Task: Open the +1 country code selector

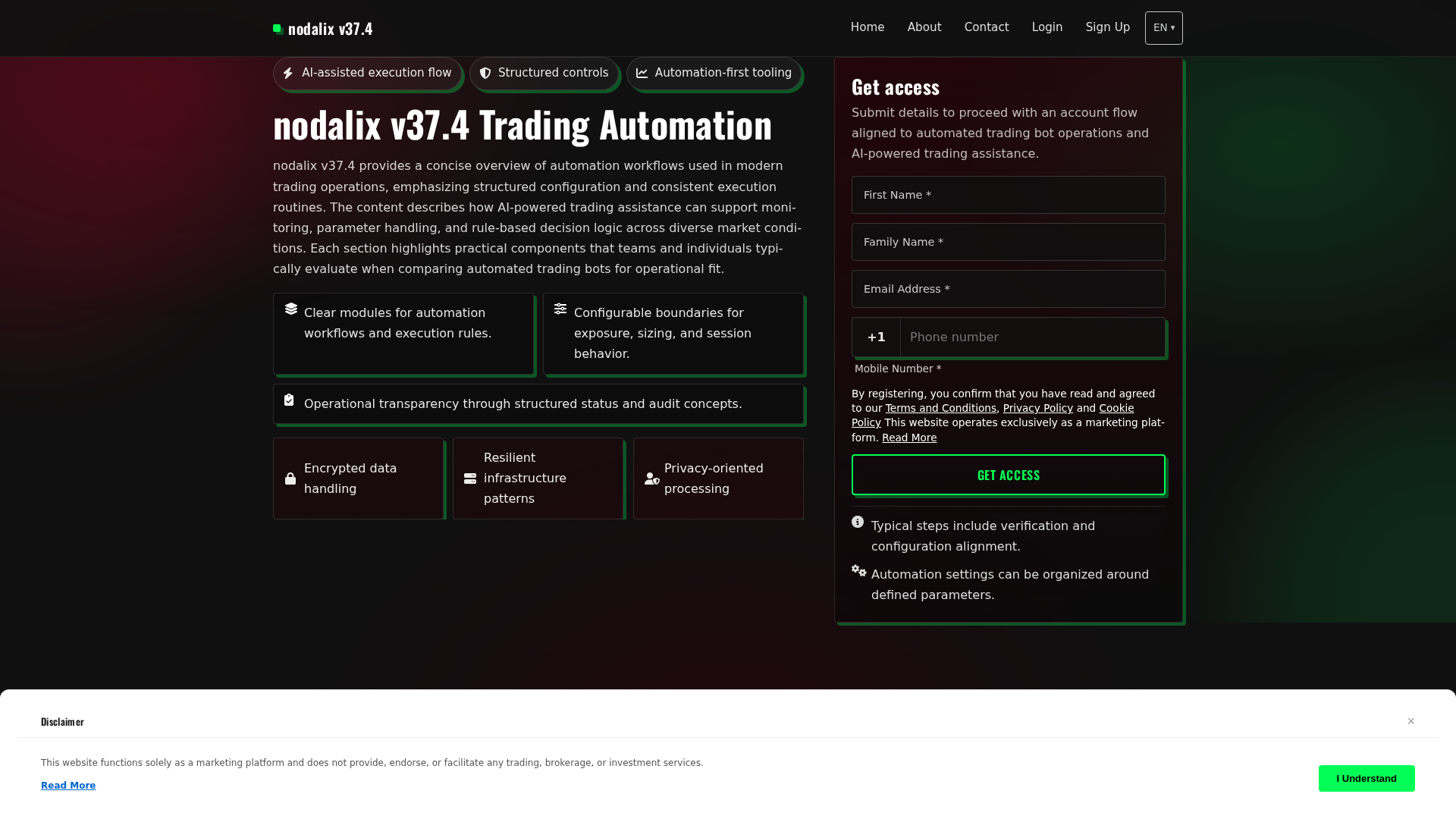Action: click(877, 337)
